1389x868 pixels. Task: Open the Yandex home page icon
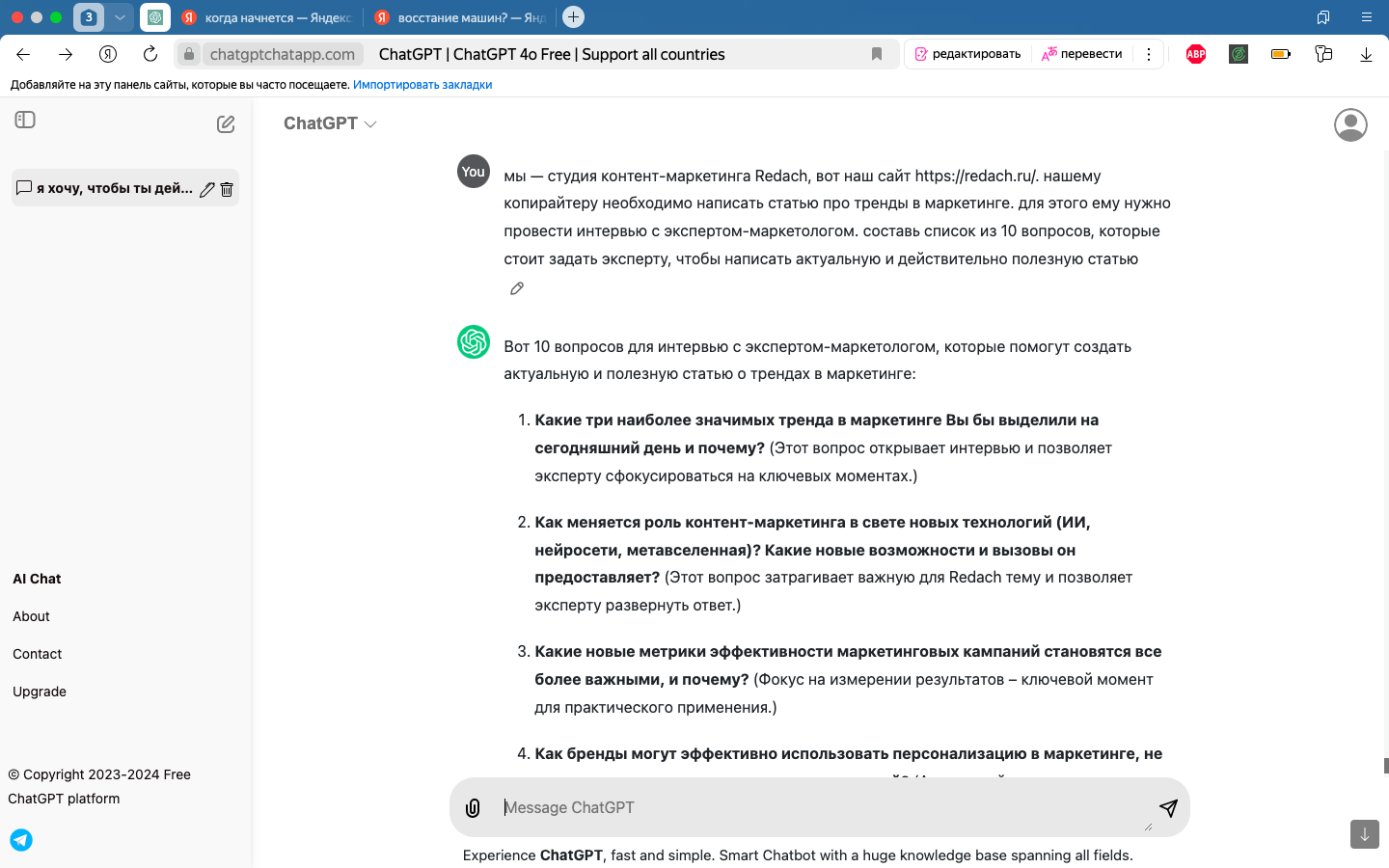click(x=108, y=54)
